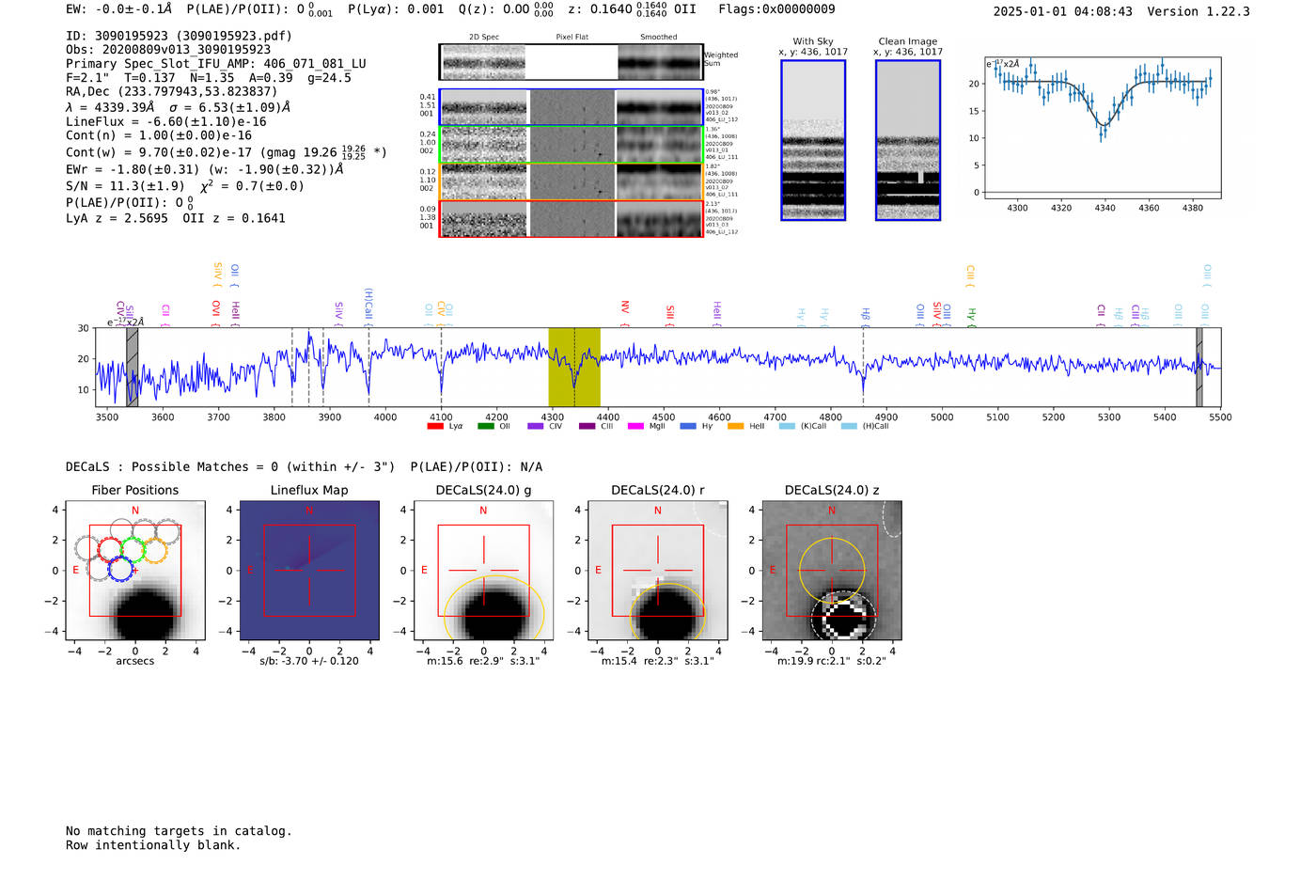
Task: Select the blue-bordered fiber 2D spectrum cutout
Action: click(572, 108)
